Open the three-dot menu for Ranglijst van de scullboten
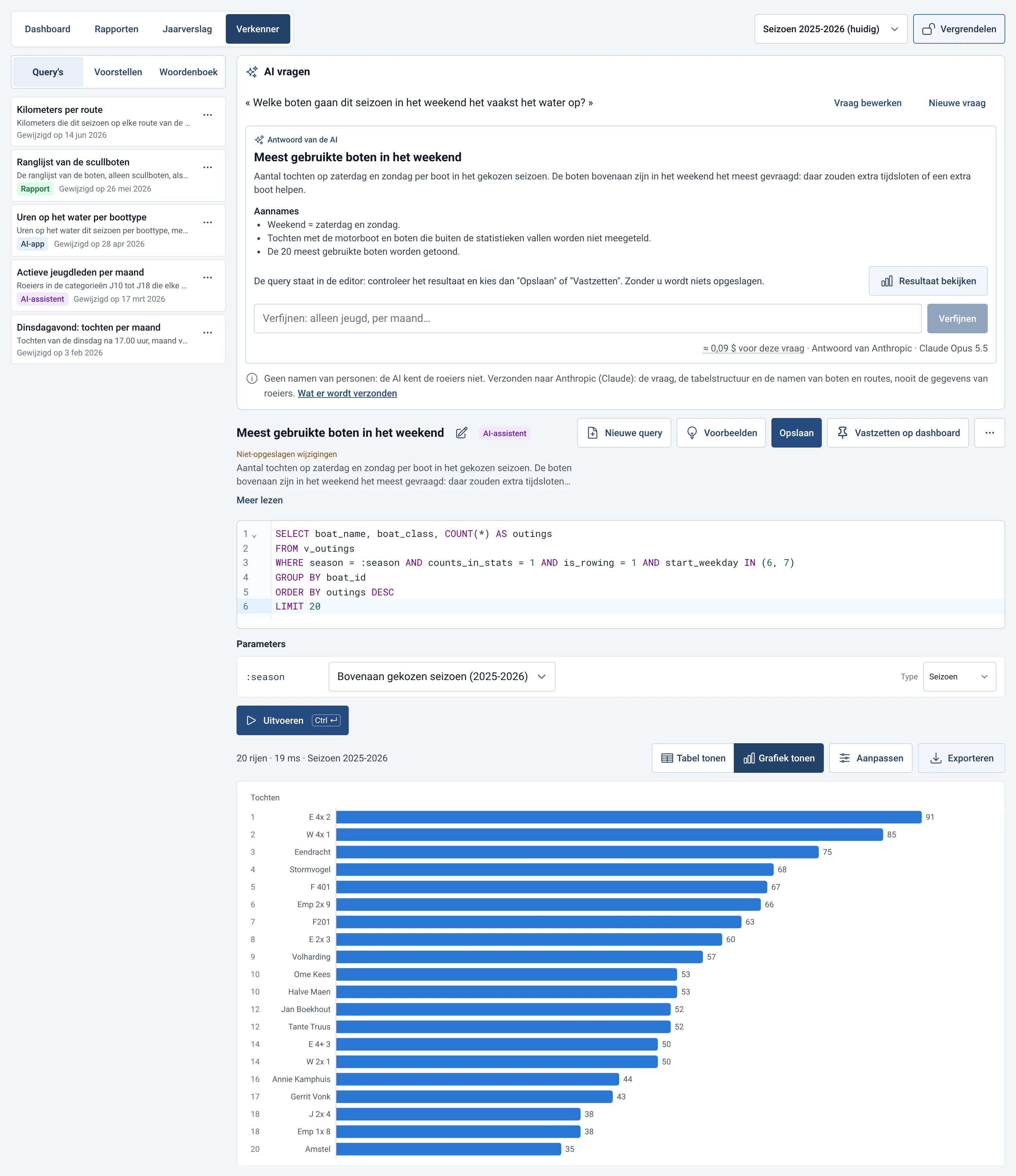Screen dimensions: 1016x1176 point(208,167)
